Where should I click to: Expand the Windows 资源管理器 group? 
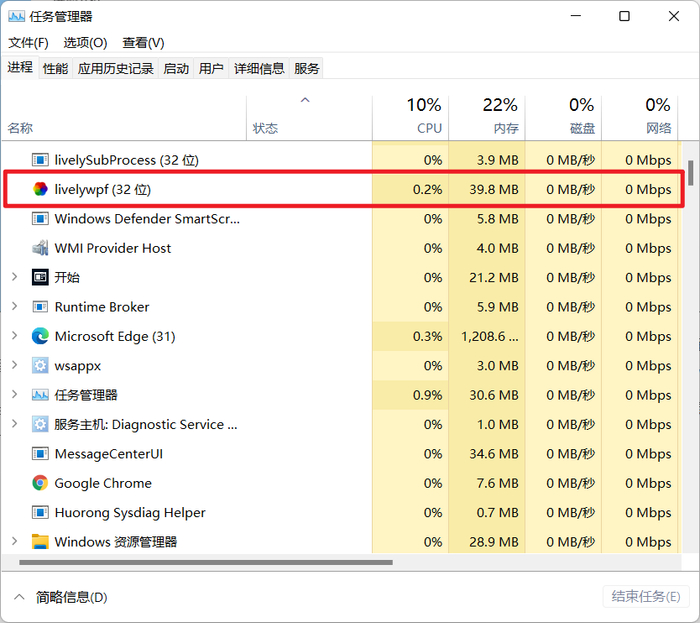click(14, 541)
